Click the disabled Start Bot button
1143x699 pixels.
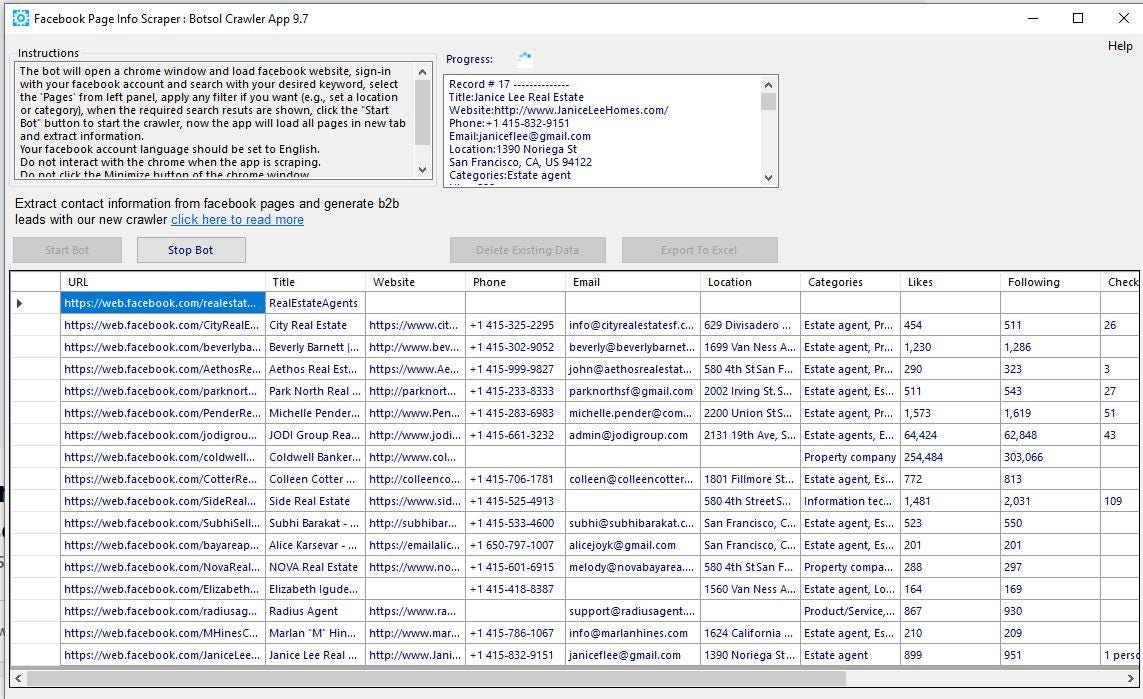67,250
